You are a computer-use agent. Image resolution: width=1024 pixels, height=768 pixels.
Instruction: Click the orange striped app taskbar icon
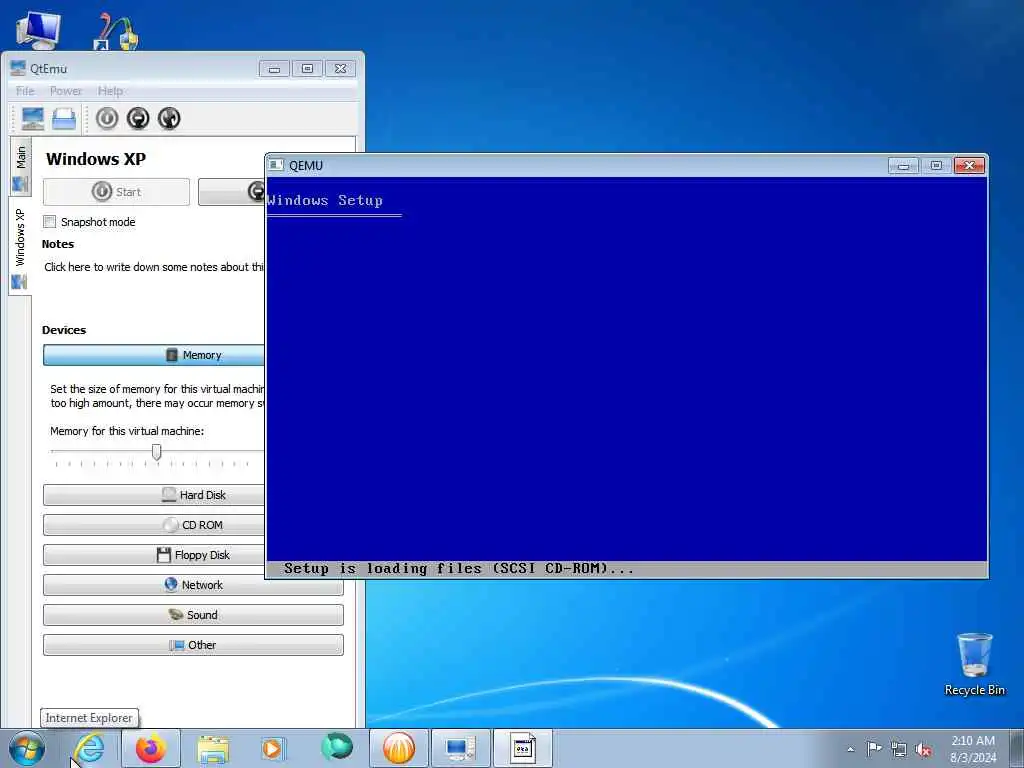399,748
